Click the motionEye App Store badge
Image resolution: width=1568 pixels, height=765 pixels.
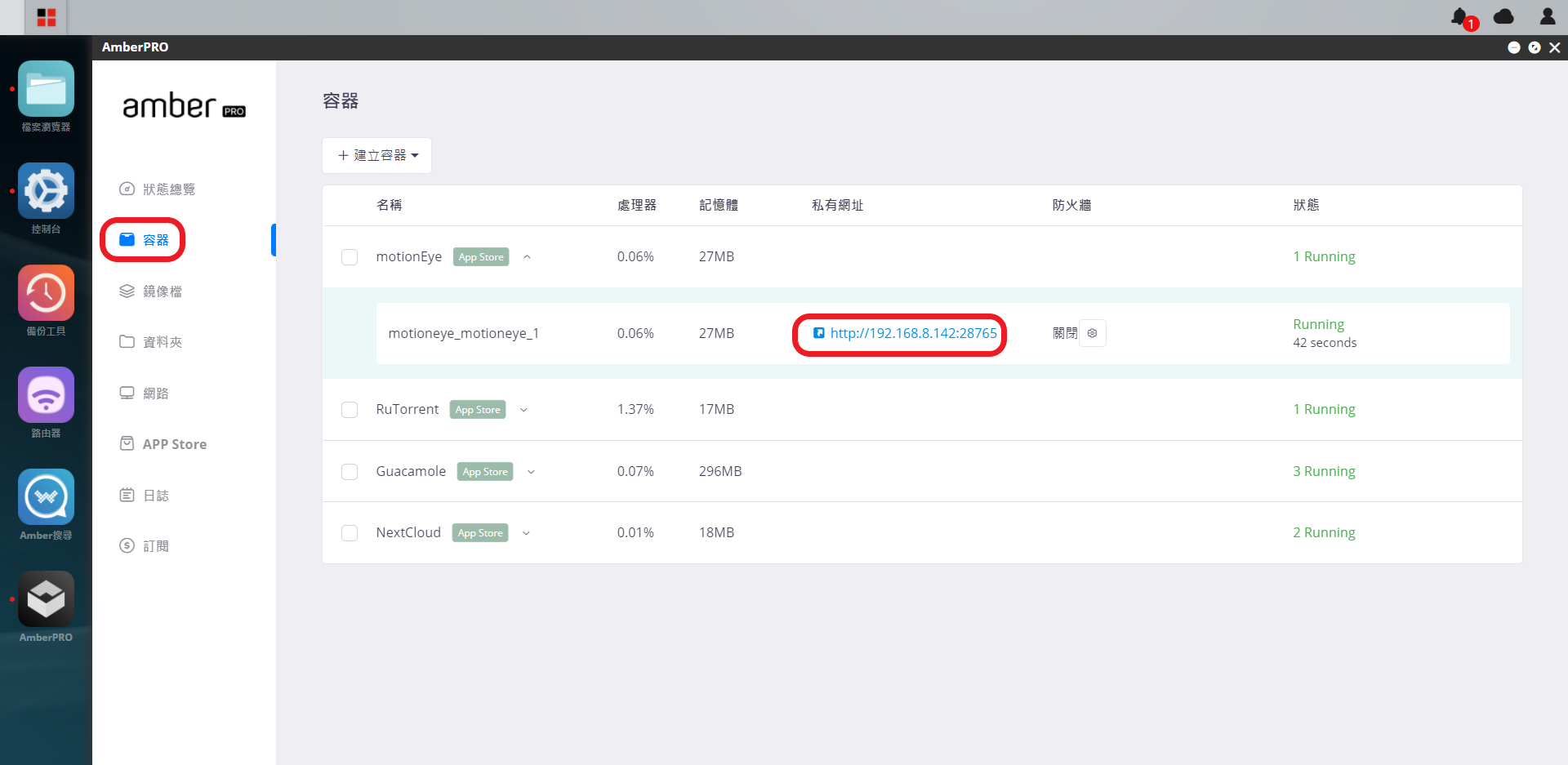pyautogui.click(x=481, y=257)
